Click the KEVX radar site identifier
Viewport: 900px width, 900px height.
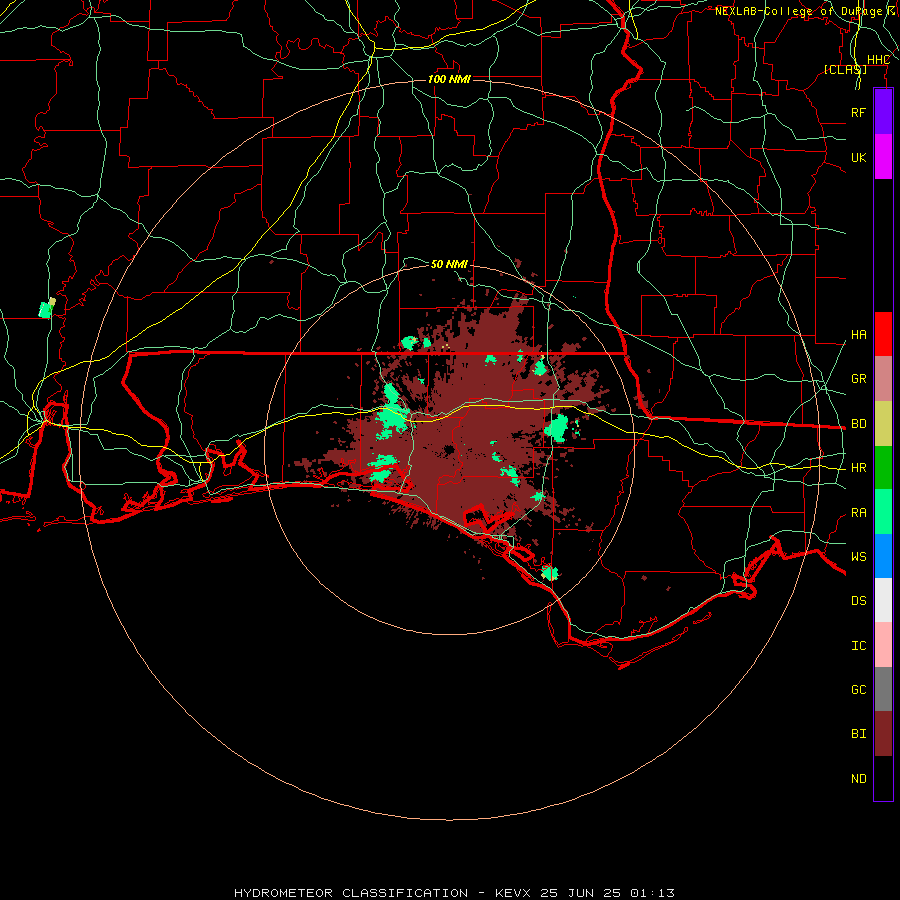[x=513, y=893]
